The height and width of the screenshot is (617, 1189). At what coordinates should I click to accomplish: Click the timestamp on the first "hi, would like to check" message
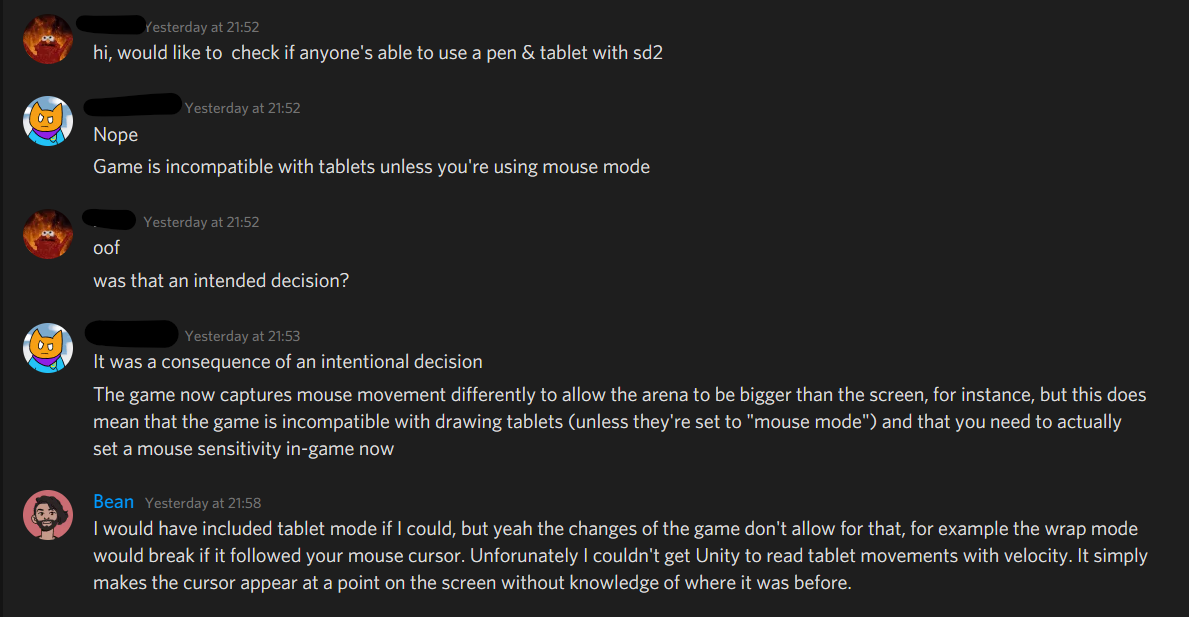201,28
